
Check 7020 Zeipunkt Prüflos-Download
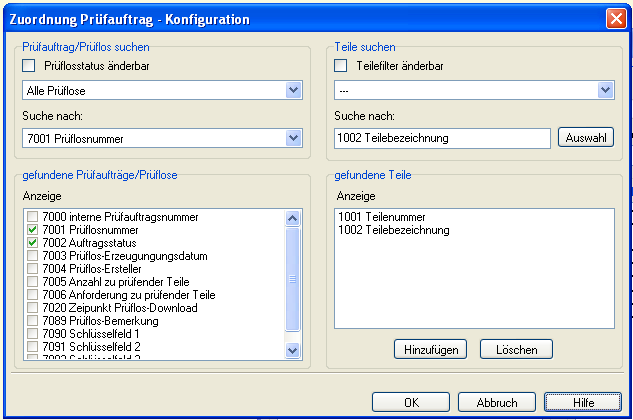(32, 307)
